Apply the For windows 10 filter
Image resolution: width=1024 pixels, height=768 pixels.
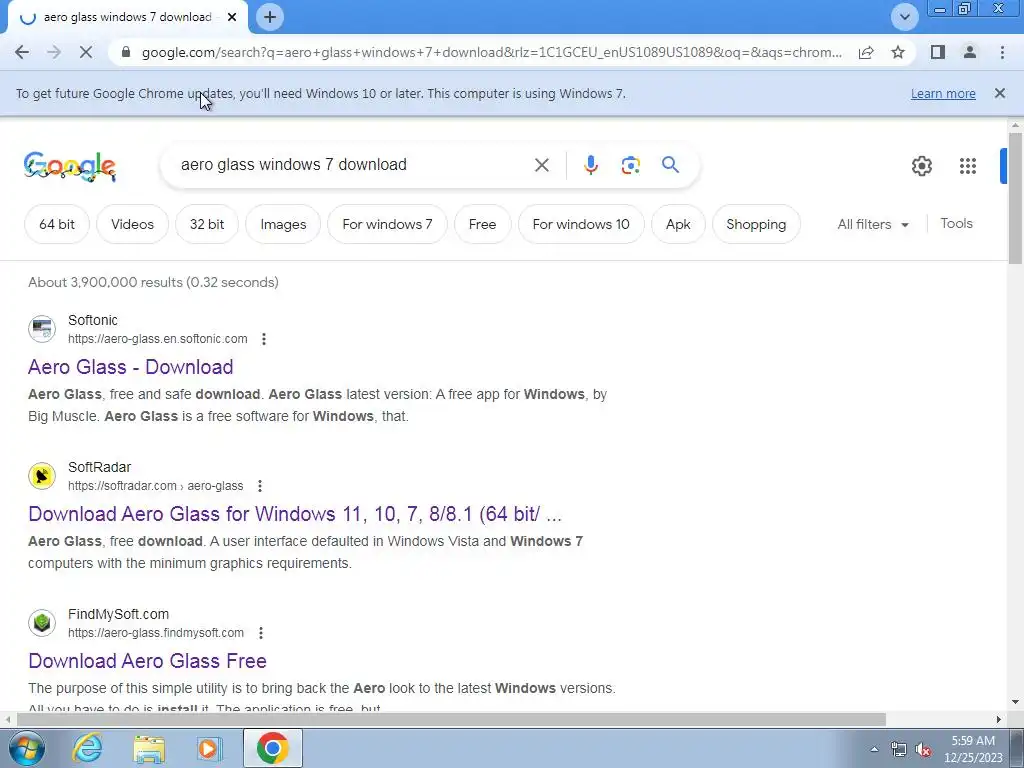coord(581,224)
